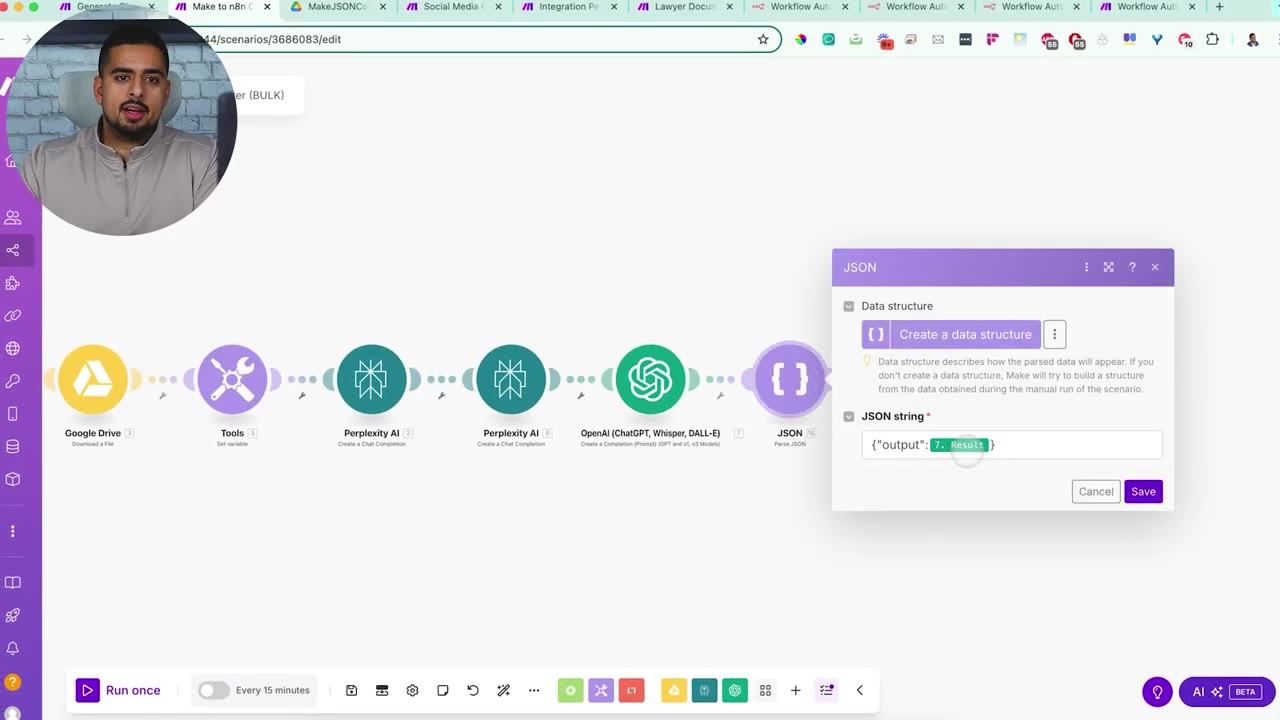Toggle the Data structure checkbox

tap(849, 306)
